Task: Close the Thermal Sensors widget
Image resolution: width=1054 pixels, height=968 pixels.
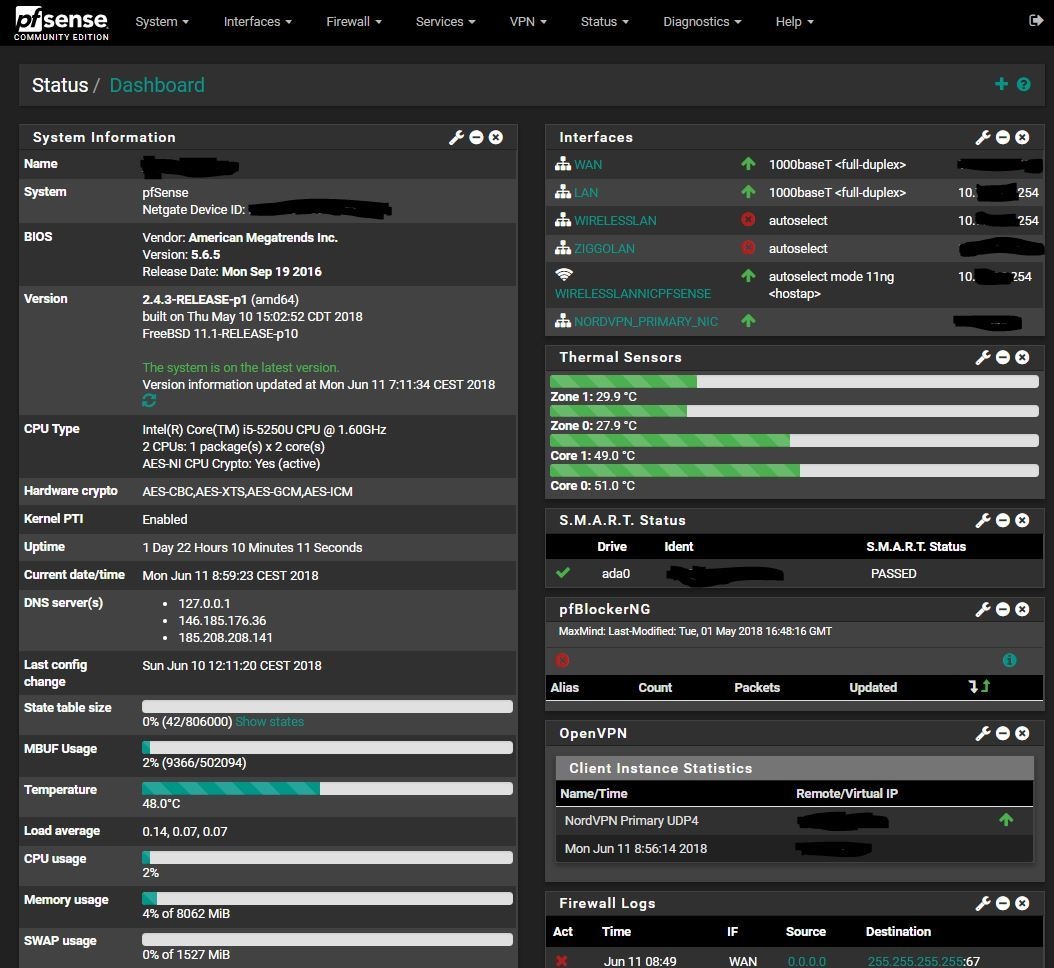Action: click(1022, 357)
